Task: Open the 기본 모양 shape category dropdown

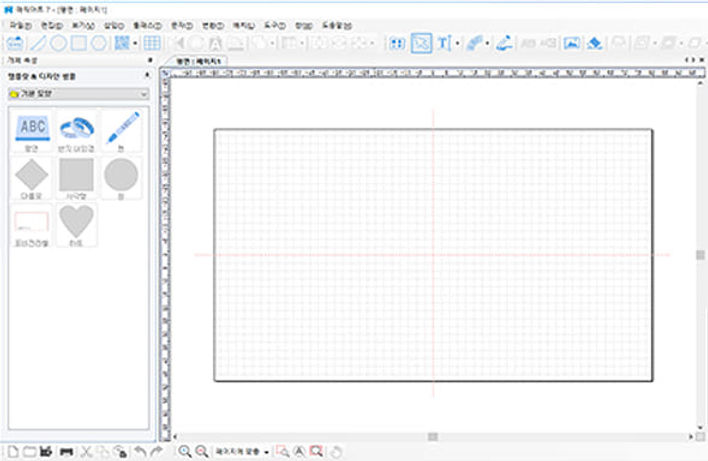Action: coord(76,93)
